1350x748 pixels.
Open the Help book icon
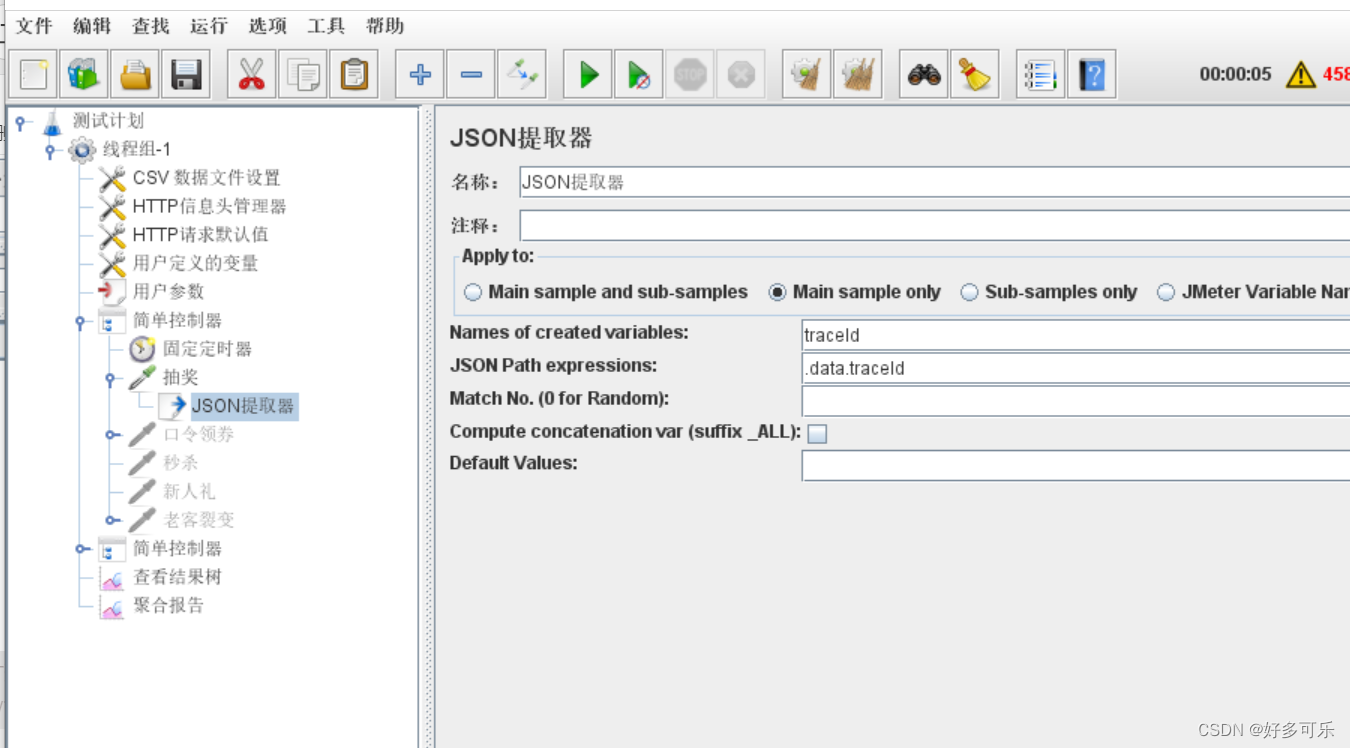(x=1092, y=74)
